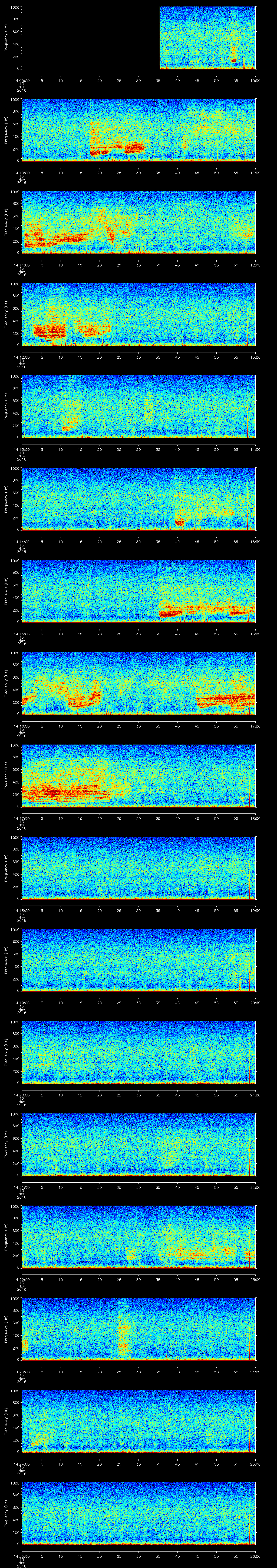Click the 14:21:00 start time label

21,1187
